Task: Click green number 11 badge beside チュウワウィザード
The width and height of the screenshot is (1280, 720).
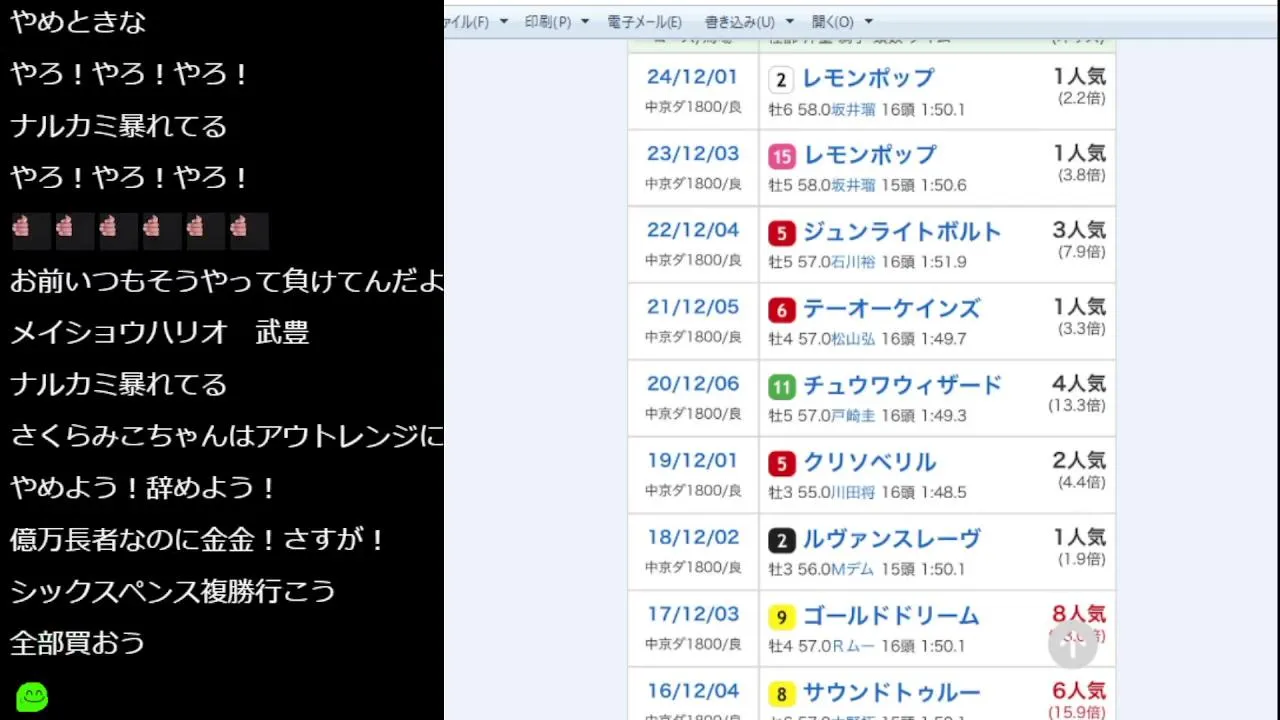Action: click(x=781, y=387)
